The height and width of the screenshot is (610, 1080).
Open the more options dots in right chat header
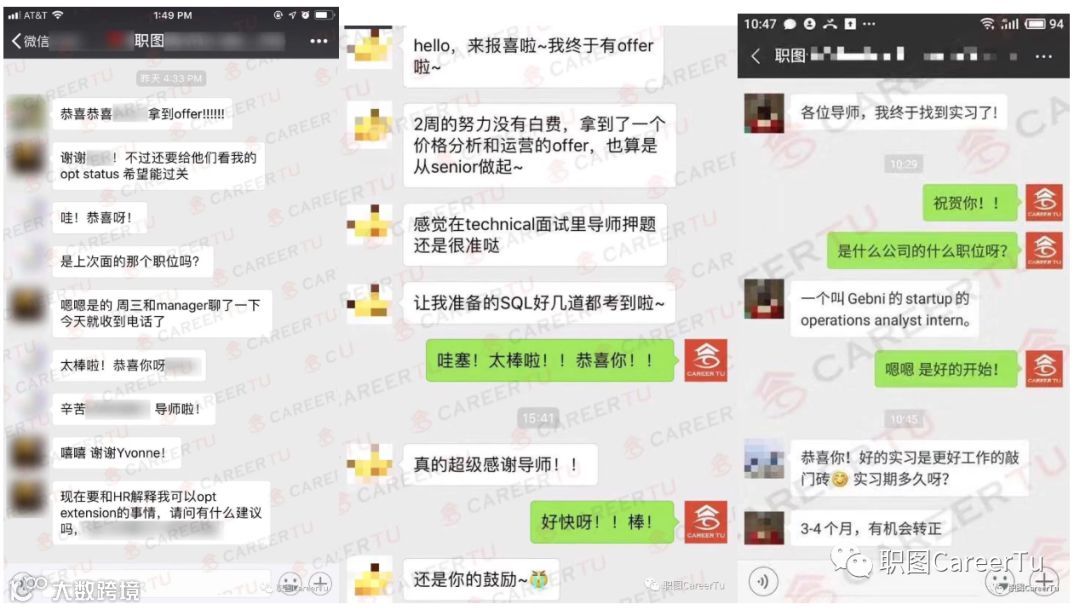click(x=1043, y=56)
